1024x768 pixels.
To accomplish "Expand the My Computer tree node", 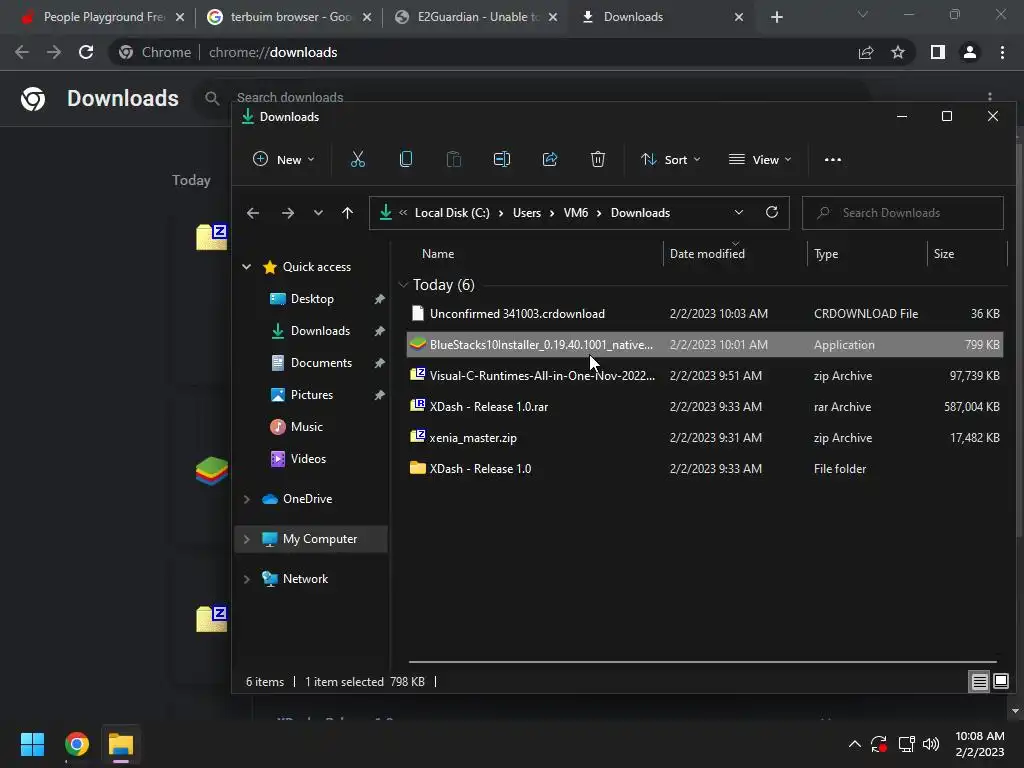I will click(x=247, y=539).
